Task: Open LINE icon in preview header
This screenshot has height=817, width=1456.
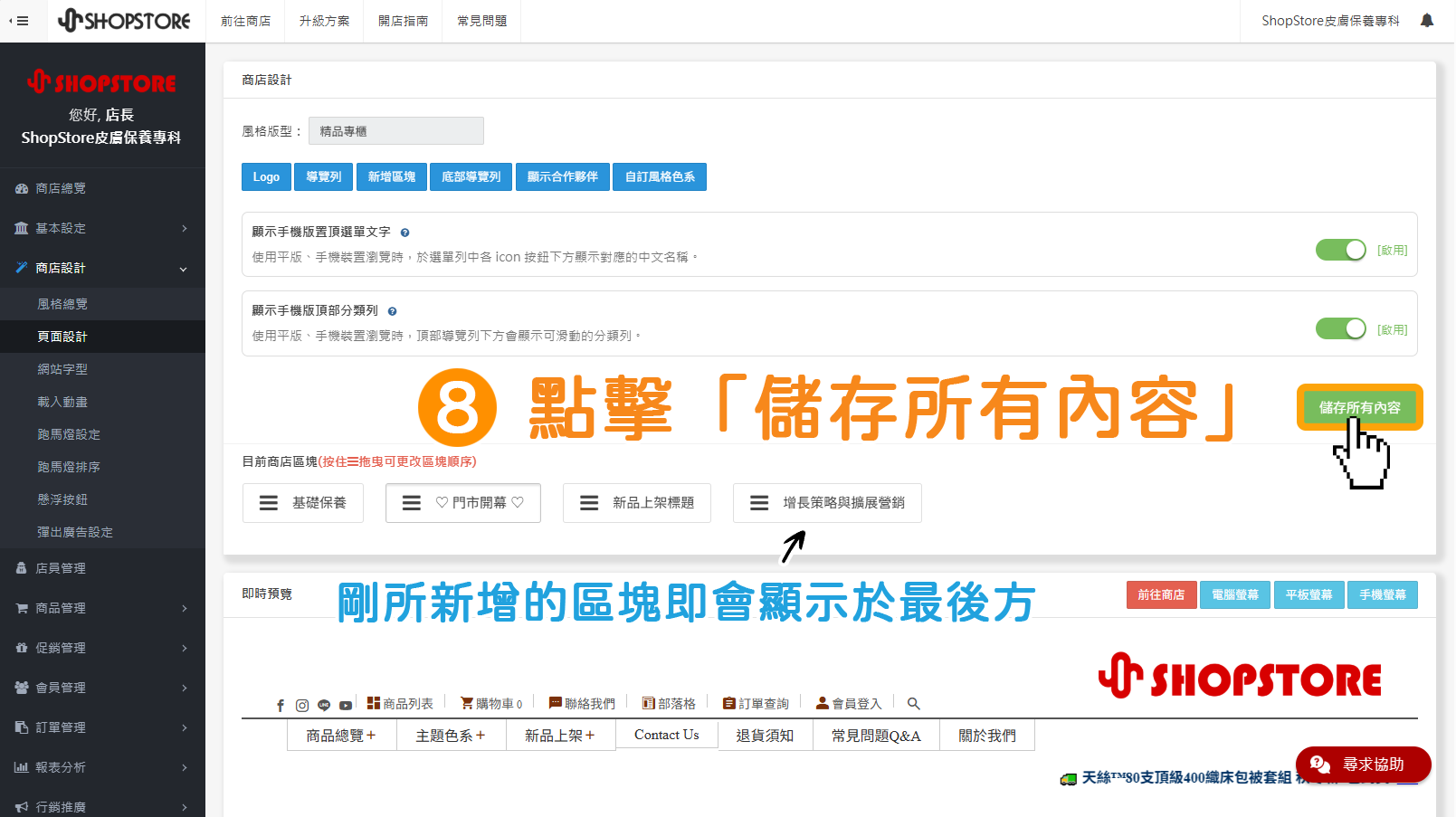Action: (x=324, y=706)
